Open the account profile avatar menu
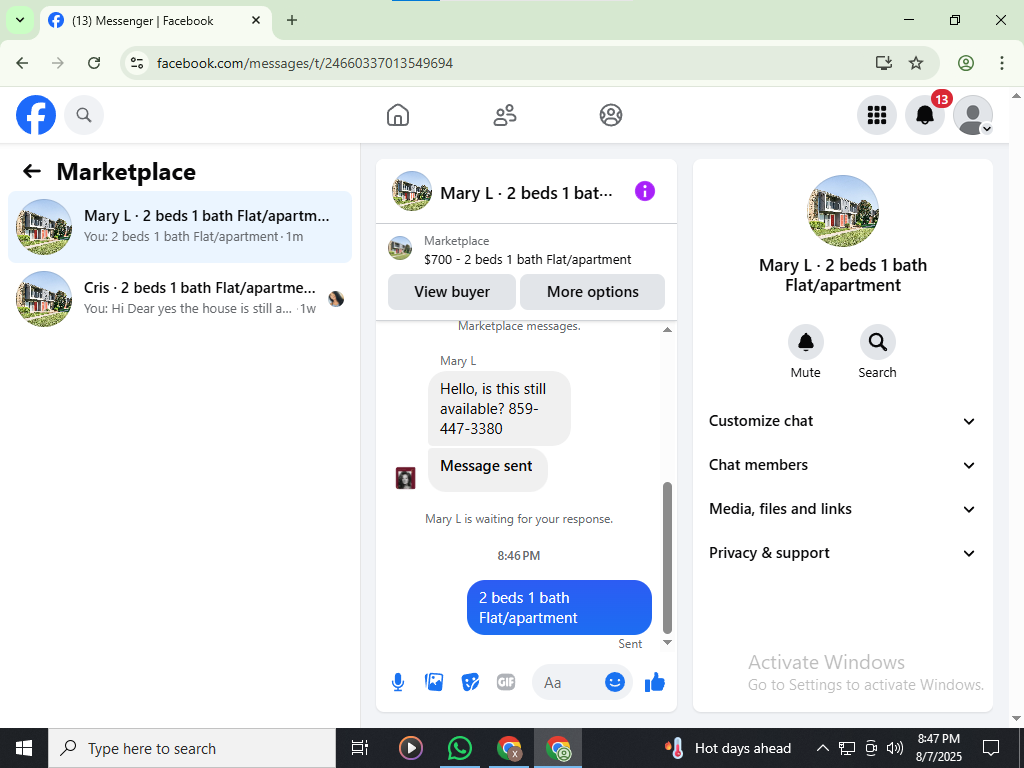 coord(973,115)
